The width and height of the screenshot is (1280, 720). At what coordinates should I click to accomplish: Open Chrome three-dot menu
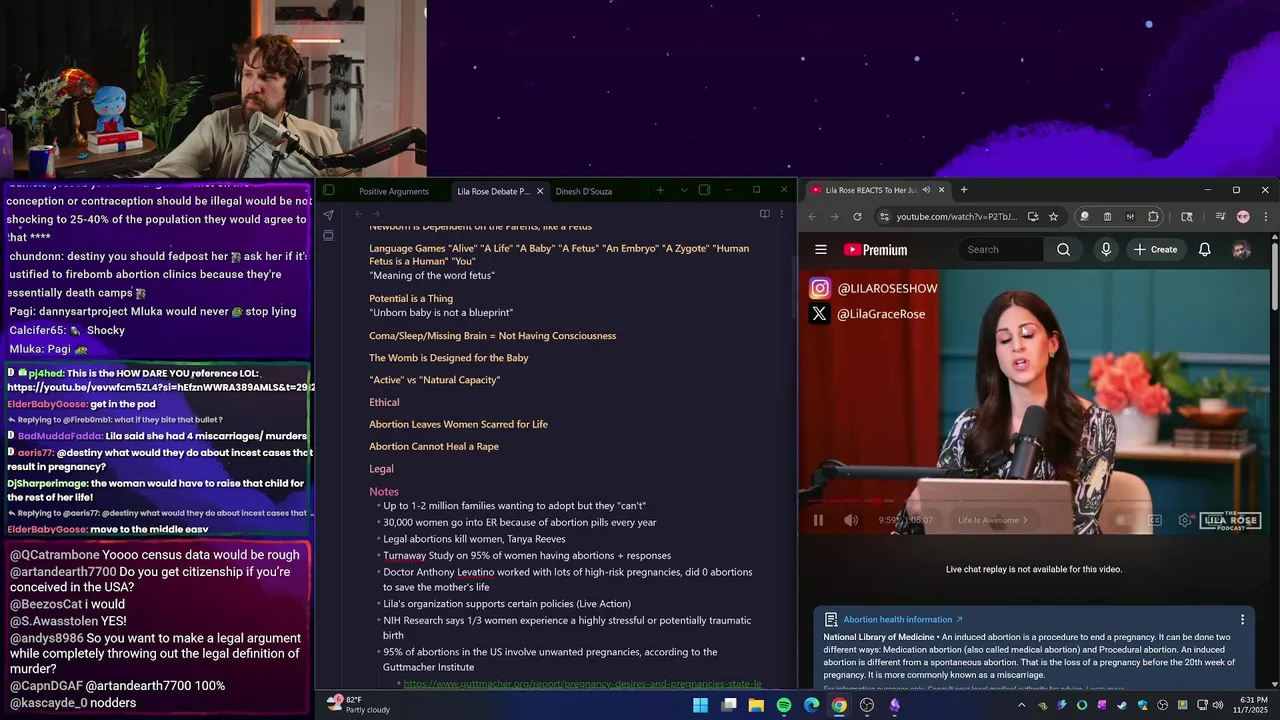click(1265, 216)
